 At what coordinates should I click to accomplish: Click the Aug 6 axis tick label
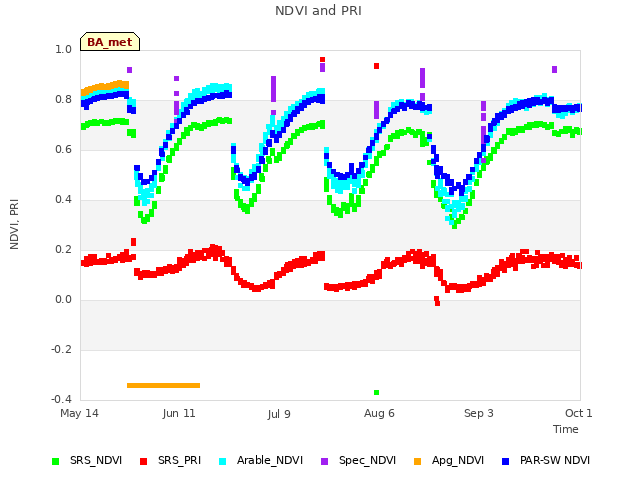(x=379, y=413)
